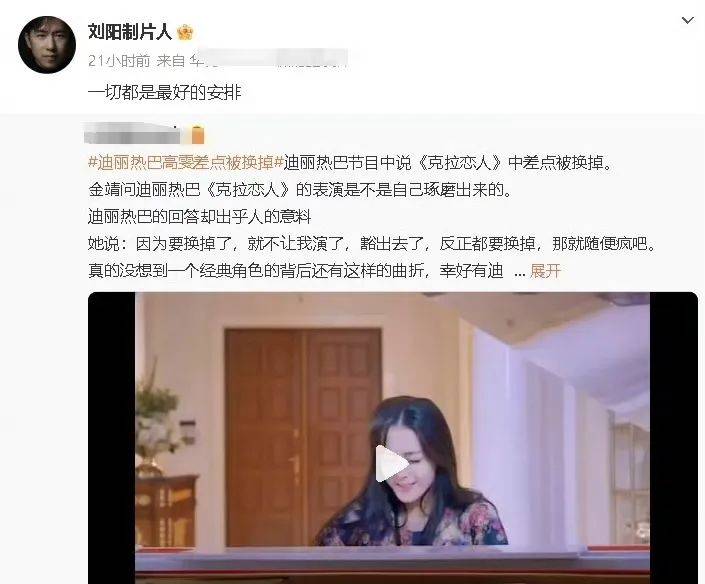
Task: Open hashtag #迪丽热巴高雯差点被换掉#
Action: point(186,163)
